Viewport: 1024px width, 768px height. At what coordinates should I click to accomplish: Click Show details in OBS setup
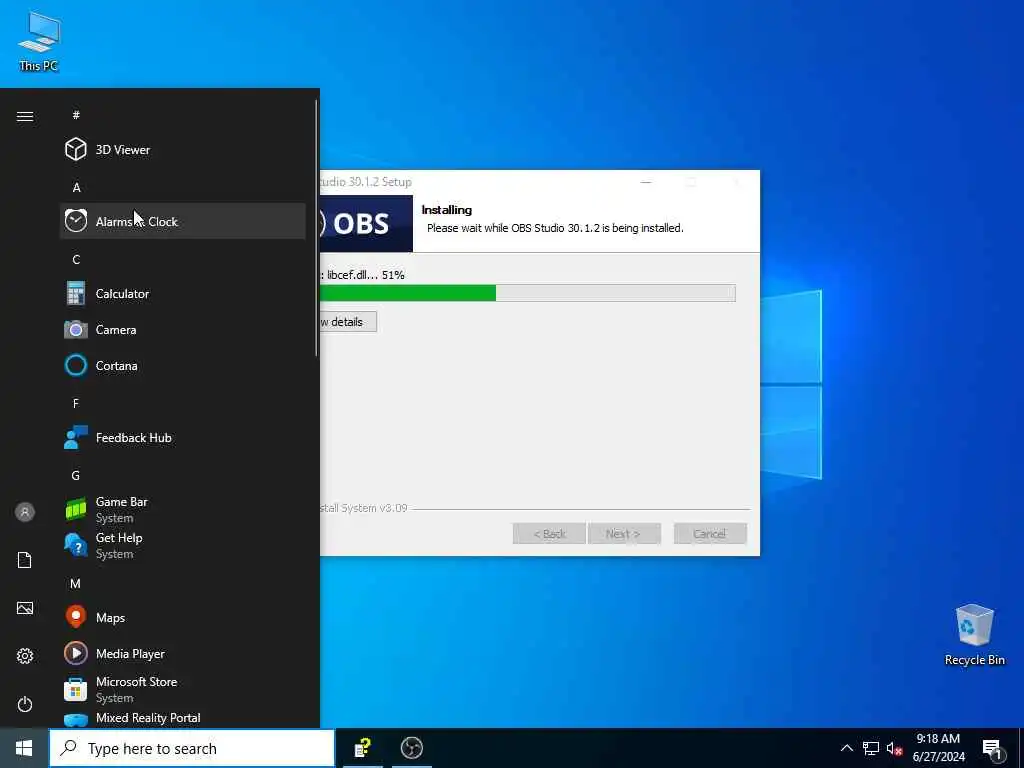[x=348, y=322]
